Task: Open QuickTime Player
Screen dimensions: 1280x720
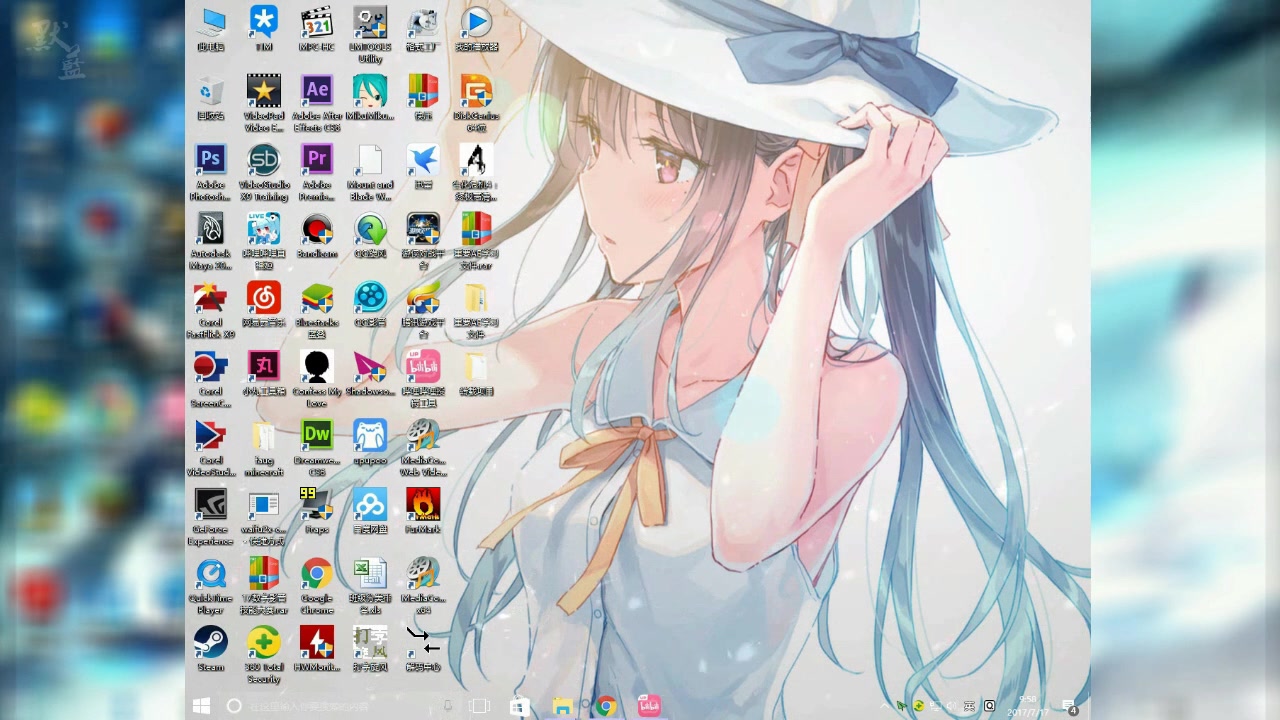Action: click(x=210, y=575)
